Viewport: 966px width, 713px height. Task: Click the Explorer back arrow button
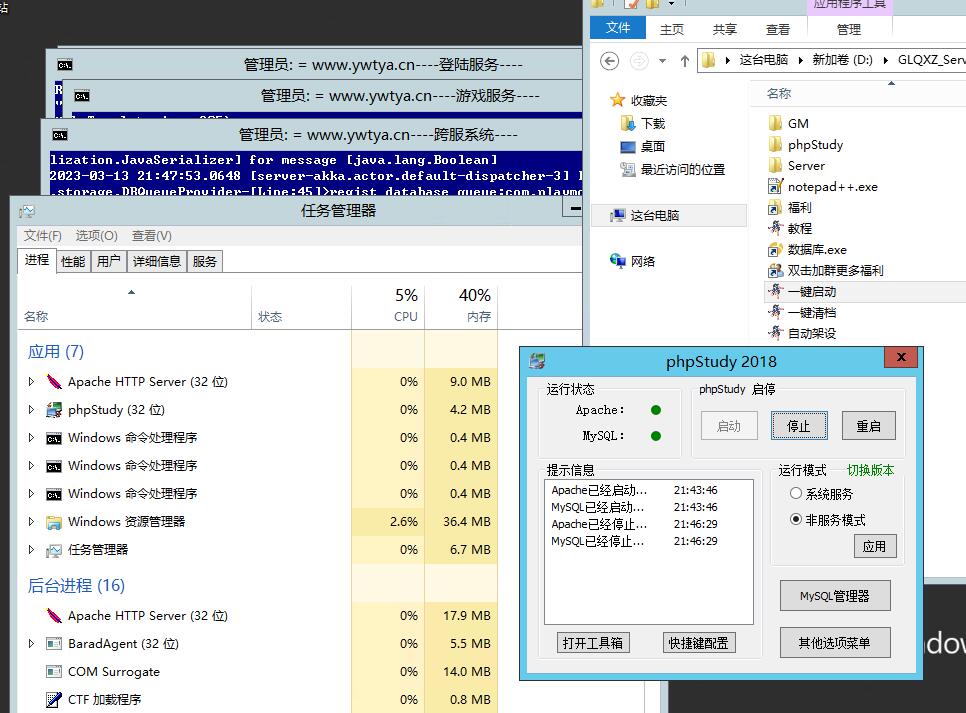coord(609,60)
